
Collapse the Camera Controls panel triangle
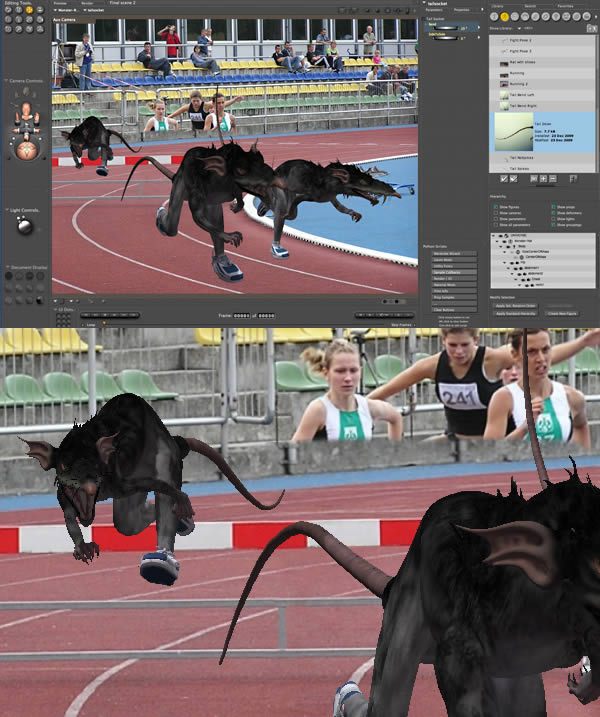point(6,81)
